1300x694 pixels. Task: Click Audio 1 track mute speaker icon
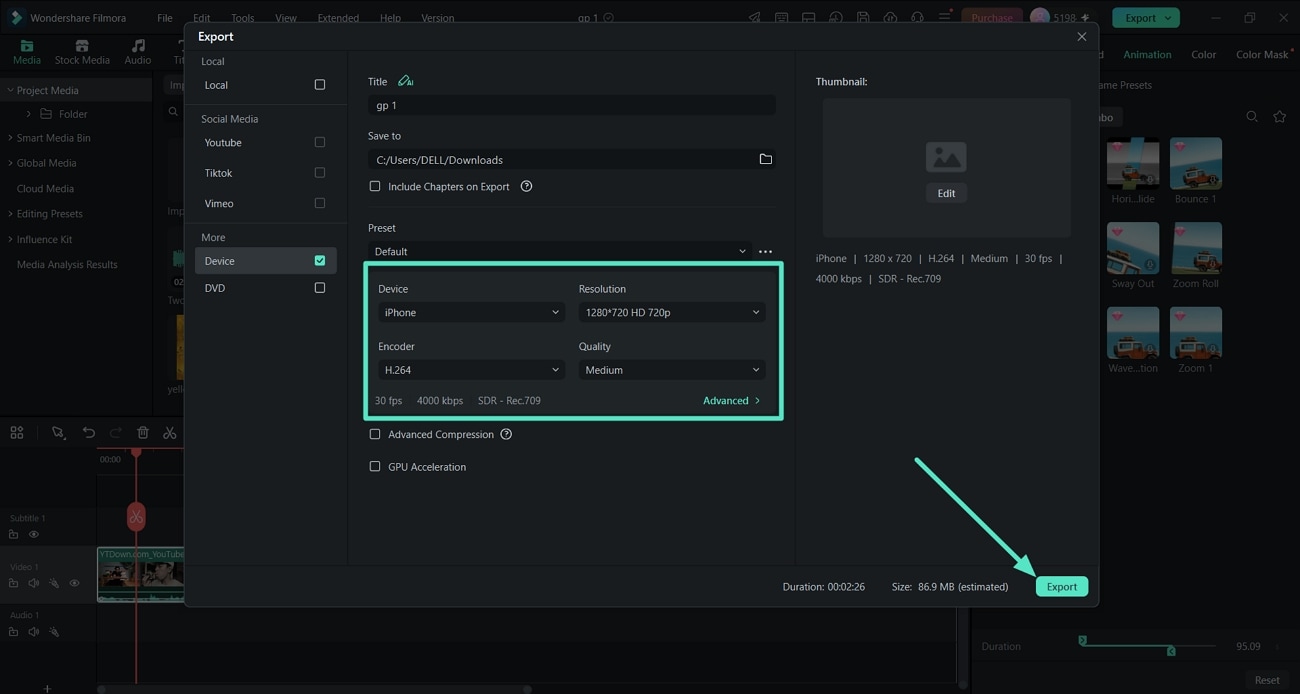point(34,632)
